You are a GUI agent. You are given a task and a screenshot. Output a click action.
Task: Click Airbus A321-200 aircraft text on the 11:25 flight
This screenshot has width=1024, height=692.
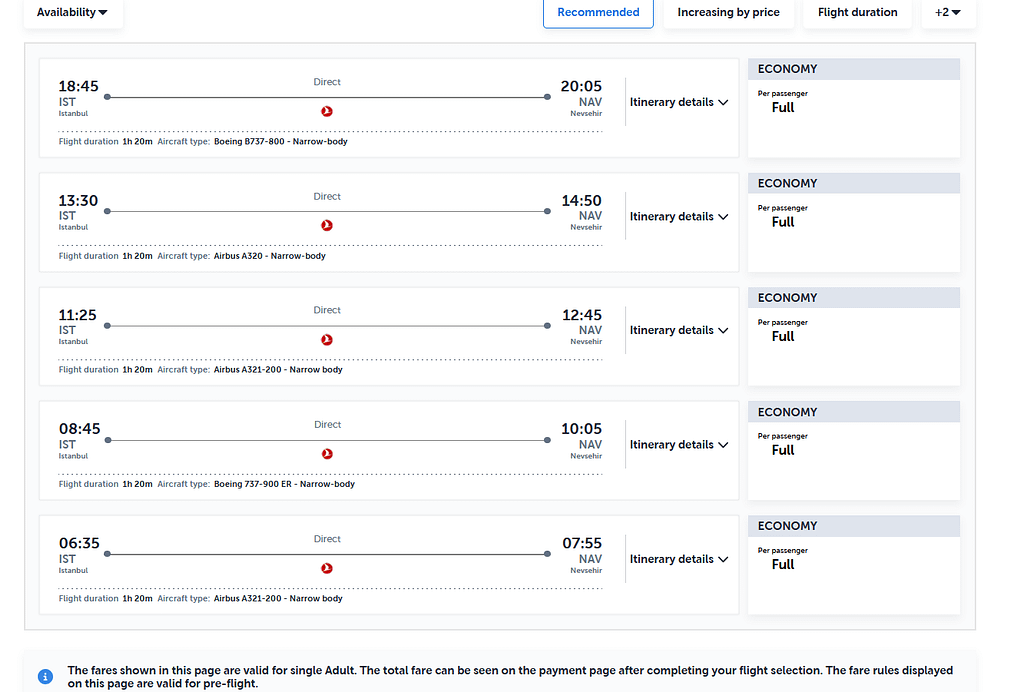(278, 370)
